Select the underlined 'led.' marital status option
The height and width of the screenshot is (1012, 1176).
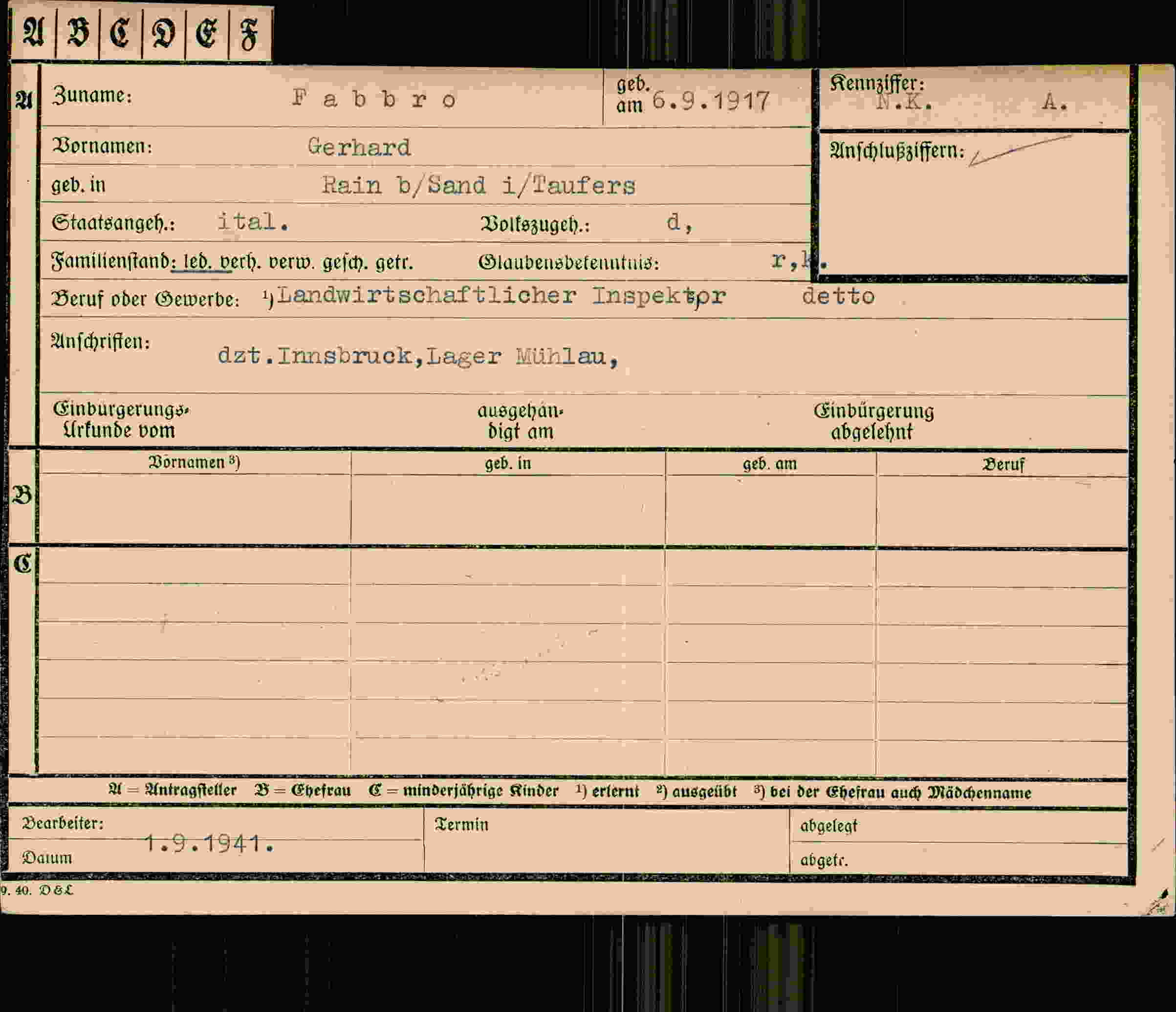pyautogui.click(x=198, y=262)
